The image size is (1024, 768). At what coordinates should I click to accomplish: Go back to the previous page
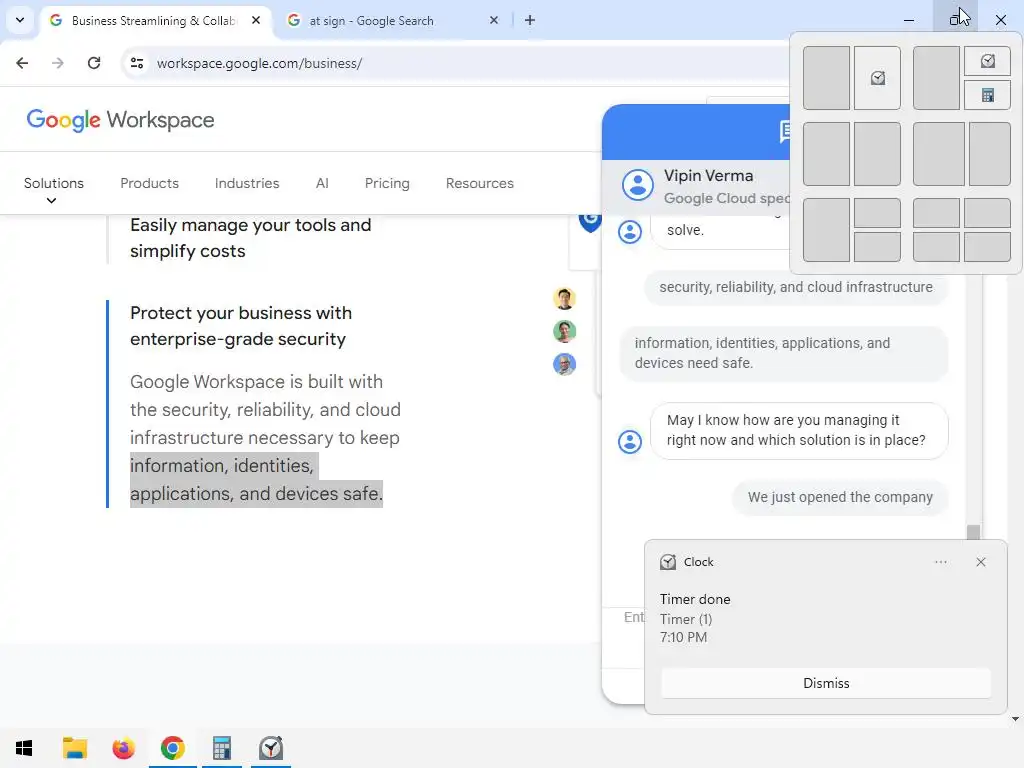pyautogui.click(x=22, y=63)
